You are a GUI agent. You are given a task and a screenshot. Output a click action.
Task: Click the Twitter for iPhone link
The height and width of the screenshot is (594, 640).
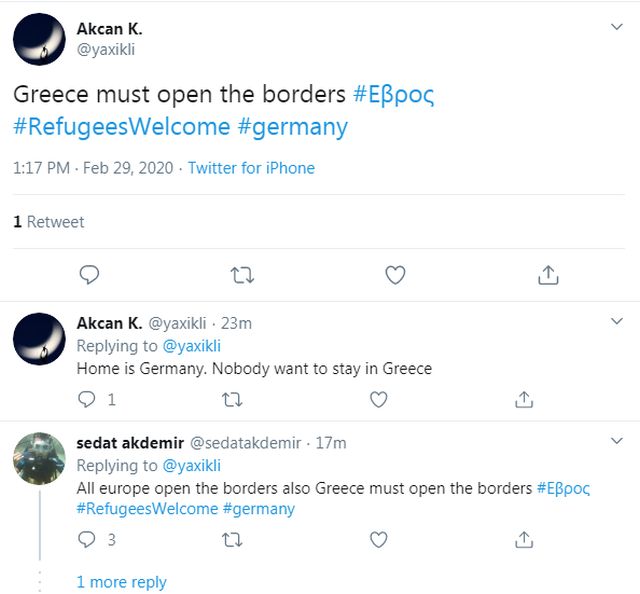click(251, 168)
